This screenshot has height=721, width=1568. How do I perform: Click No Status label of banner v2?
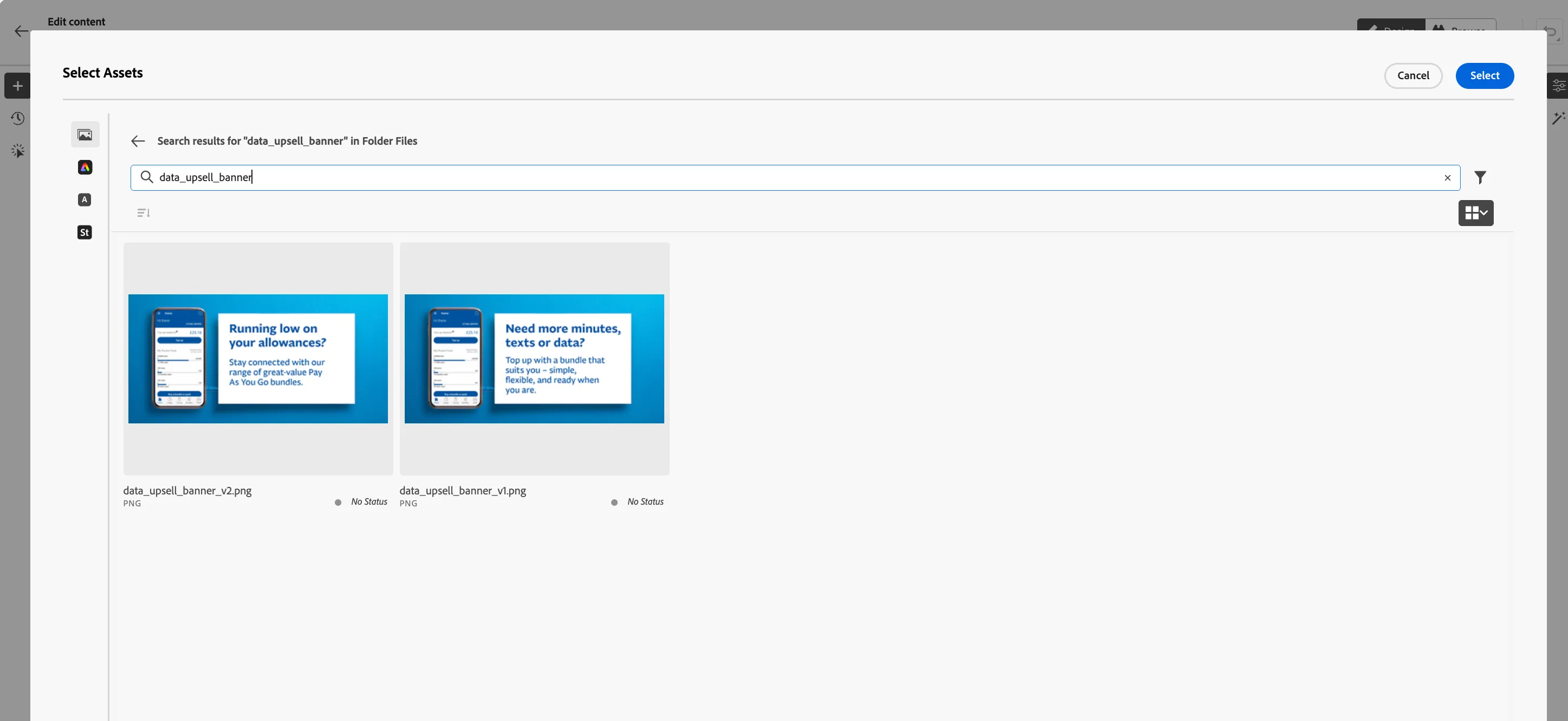pos(369,502)
